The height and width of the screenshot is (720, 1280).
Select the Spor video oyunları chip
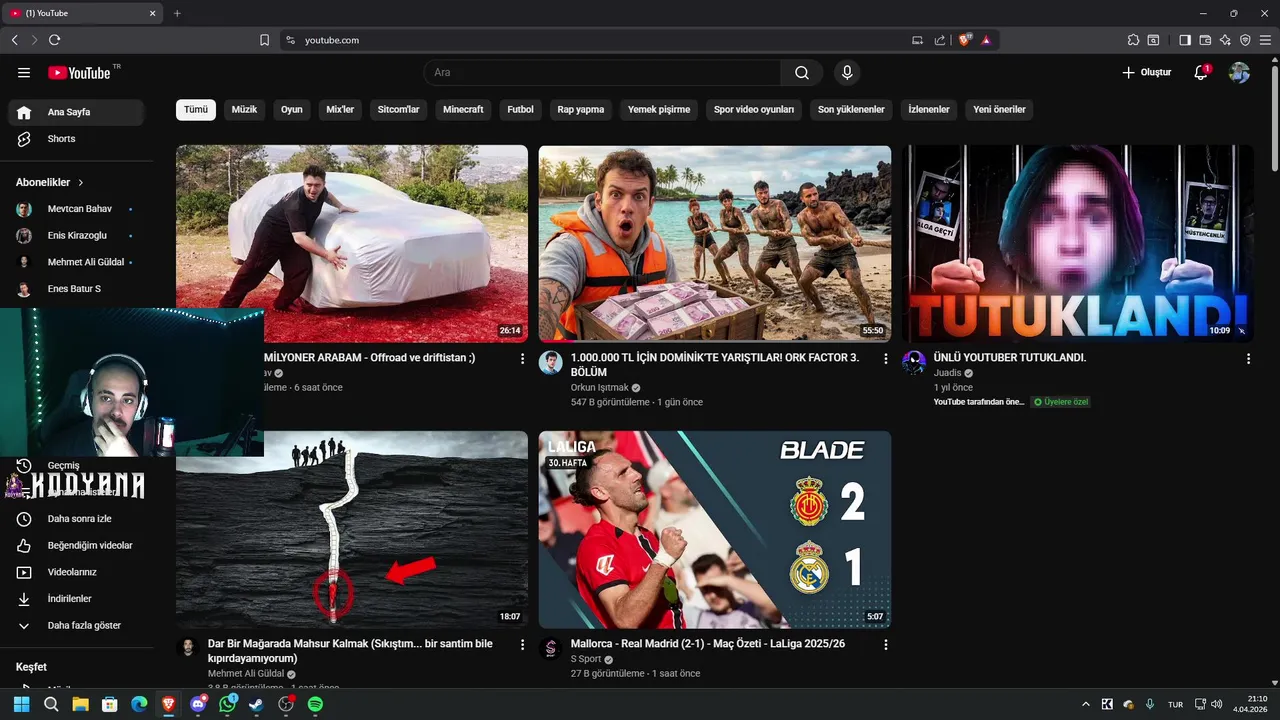click(x=754, y=110)
